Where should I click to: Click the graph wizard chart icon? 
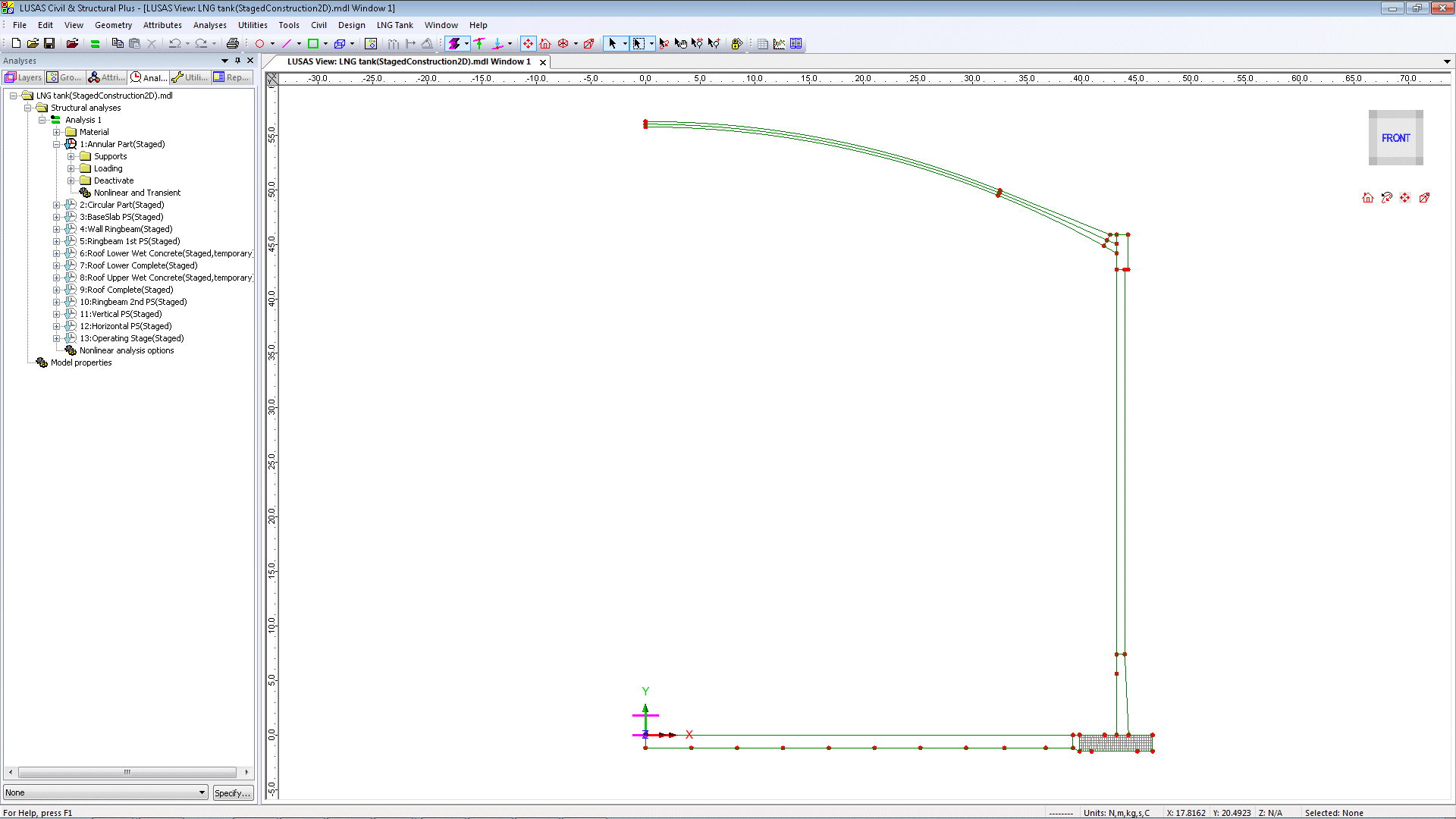pos(779,43)
